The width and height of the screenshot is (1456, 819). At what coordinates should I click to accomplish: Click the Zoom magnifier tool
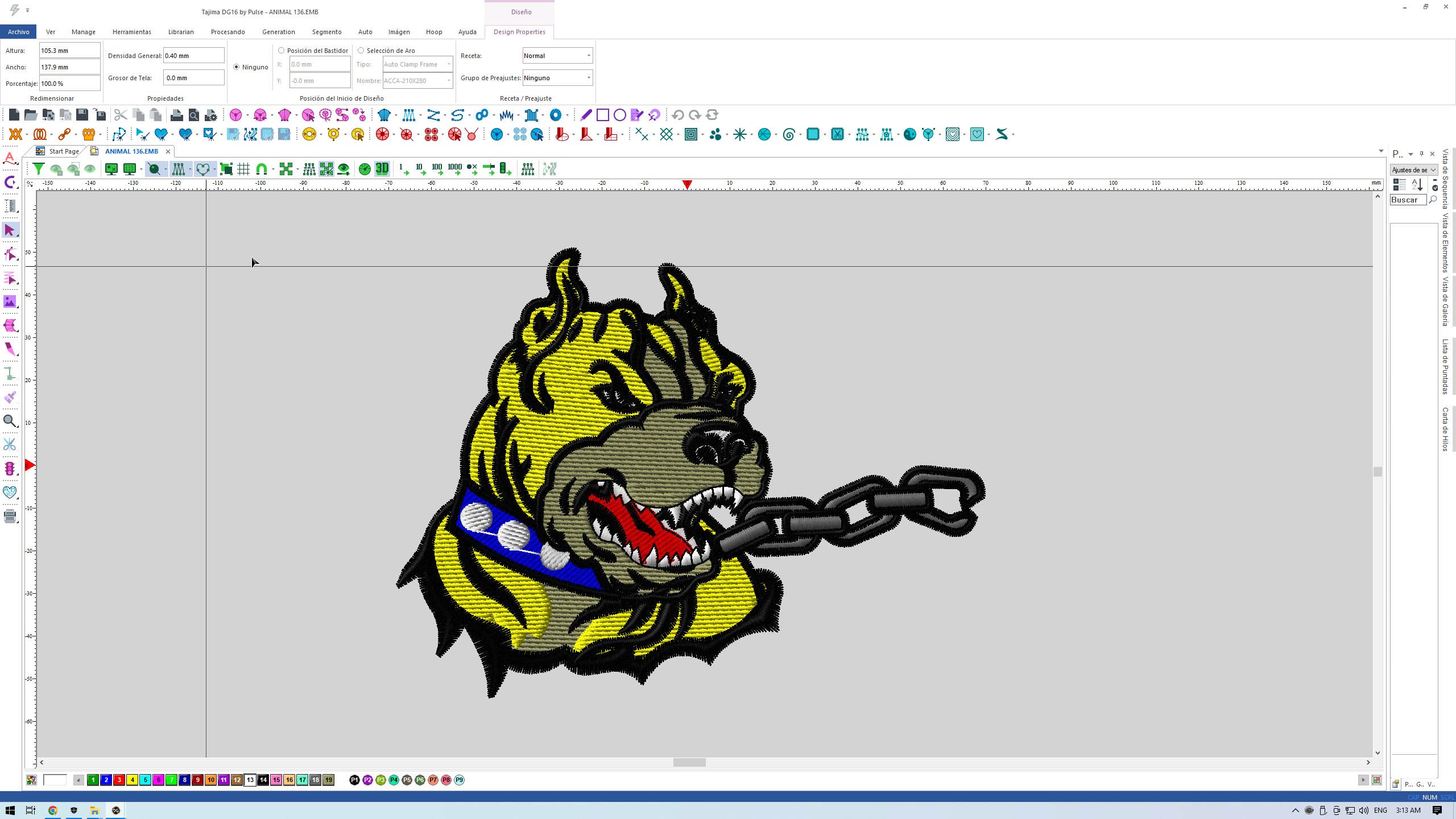click(10, 421)
